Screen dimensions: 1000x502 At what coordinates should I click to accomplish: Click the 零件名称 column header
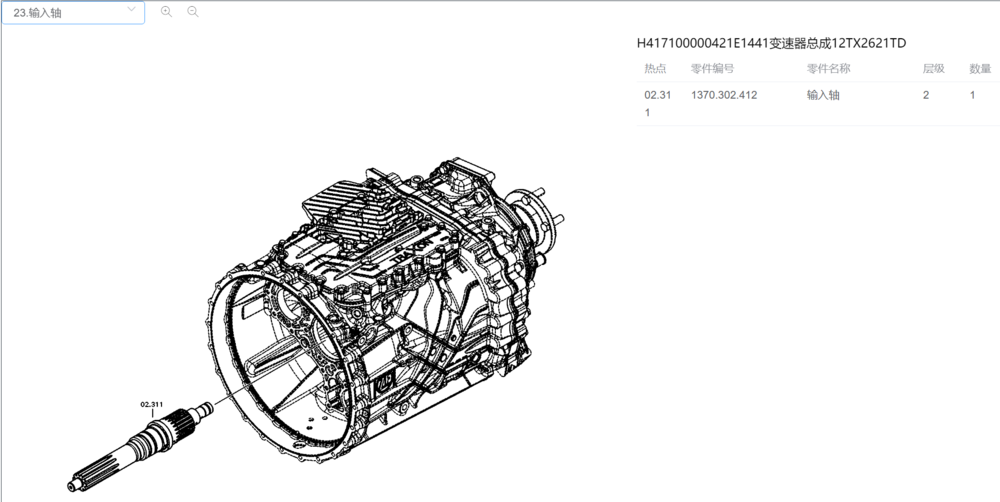[828, 69]
